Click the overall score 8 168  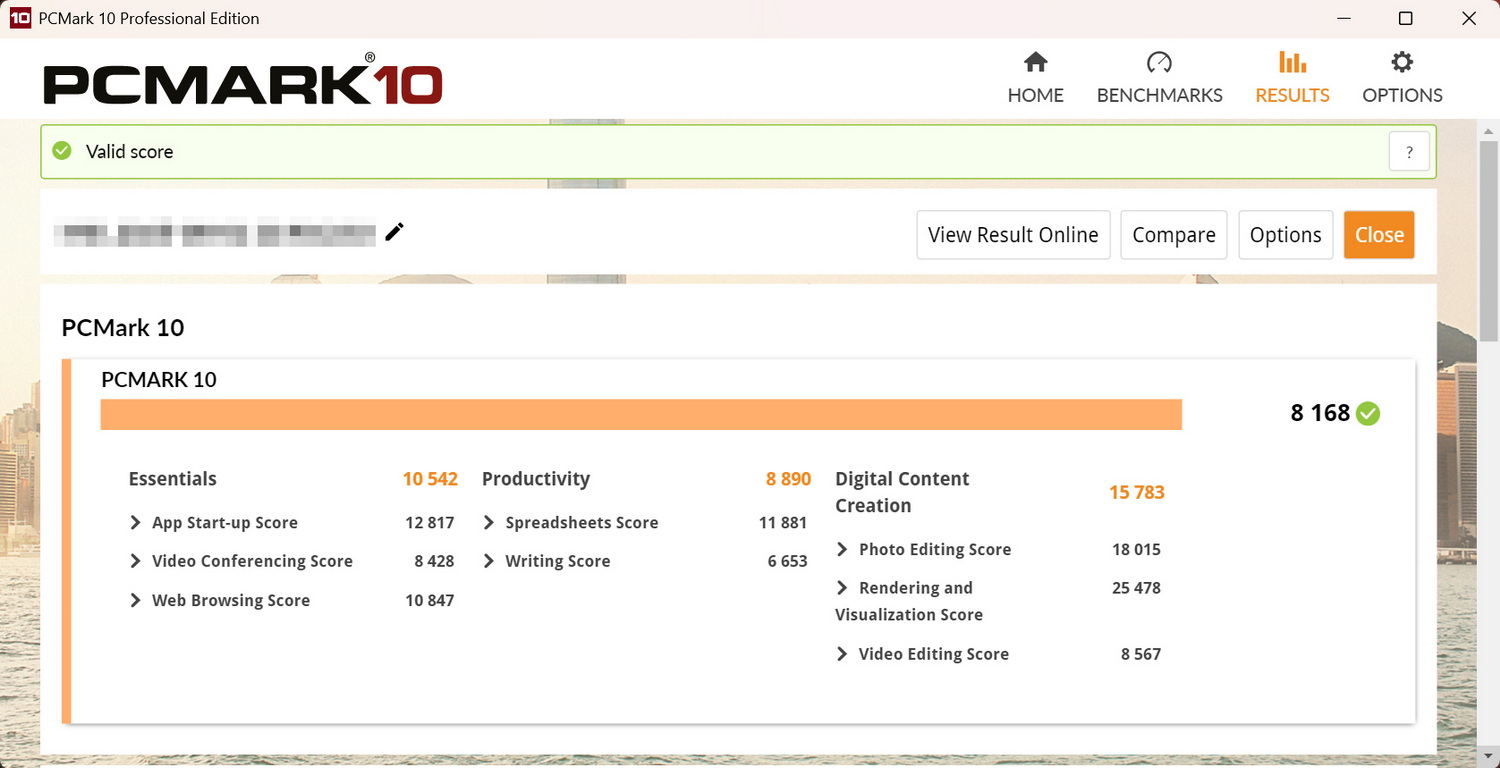point(1320,413)
